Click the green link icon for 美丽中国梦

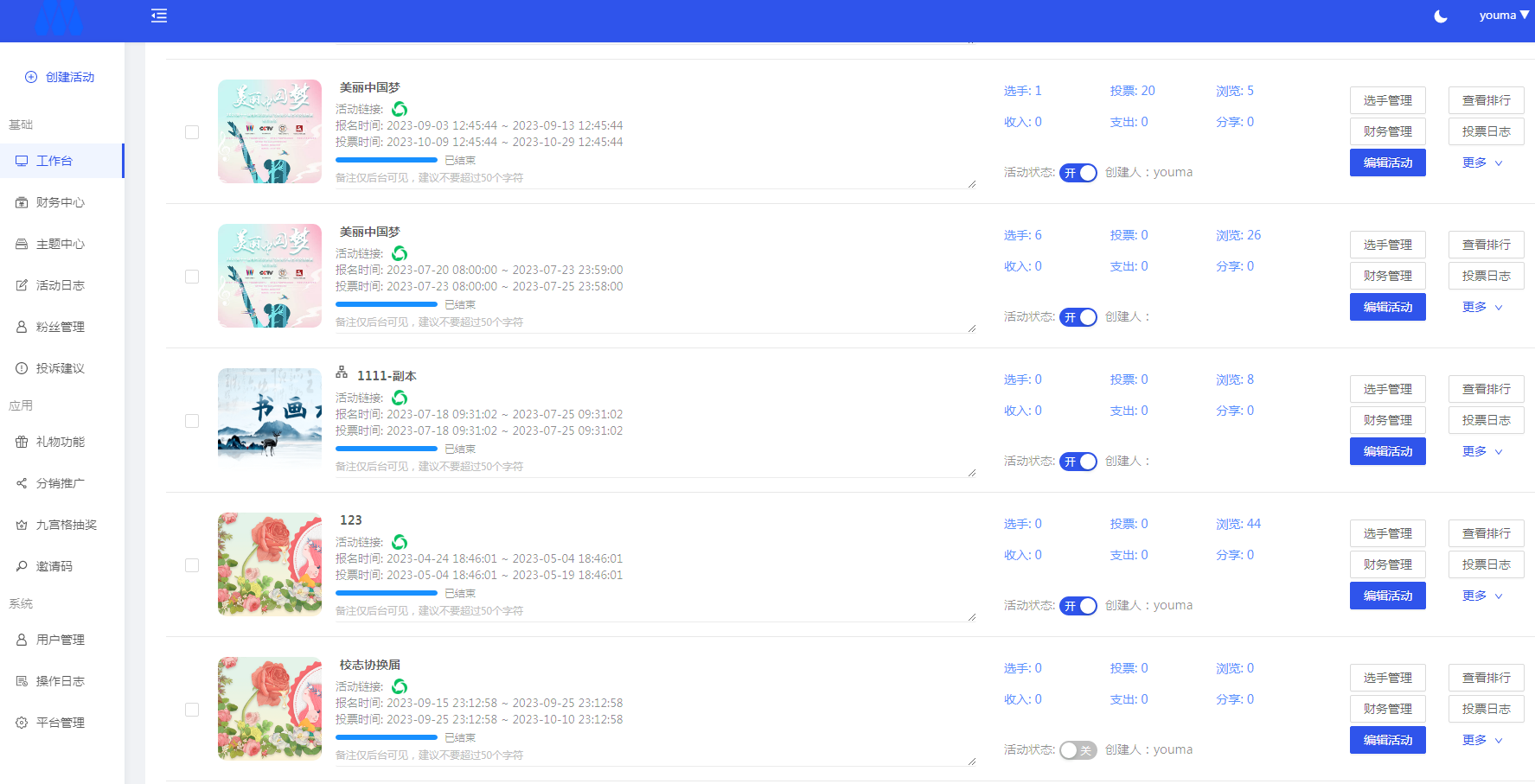(x=399, y=109)
